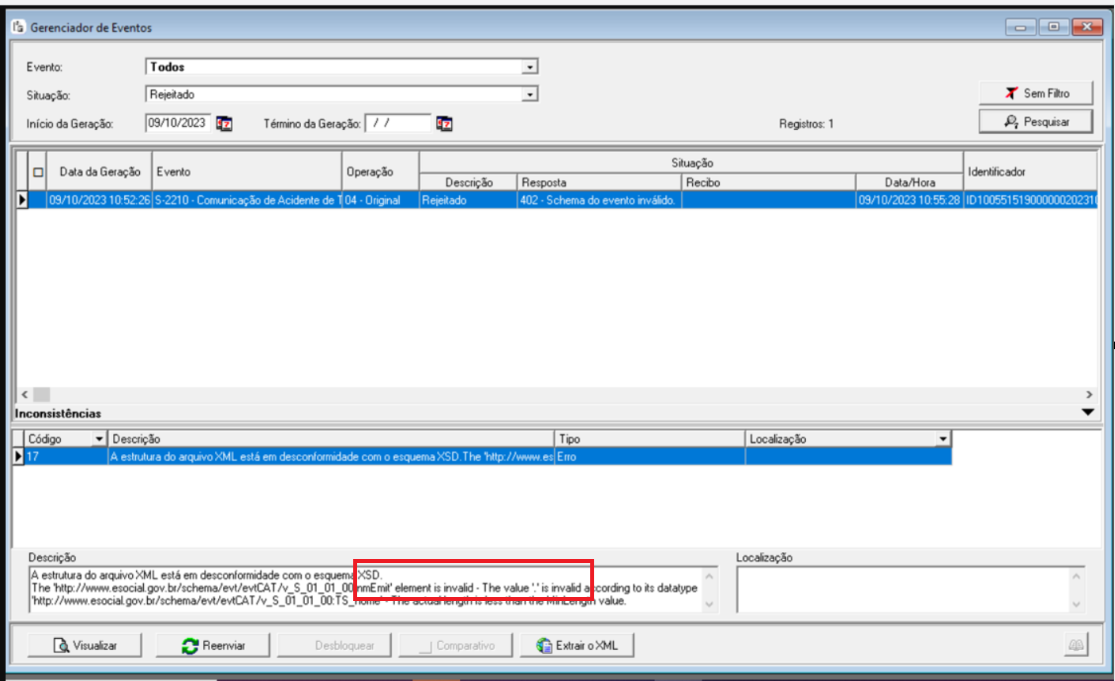The height and width of the screenshot is (681, 1115).
Task: Click the book icon at bottom right
Action: 1076,646
